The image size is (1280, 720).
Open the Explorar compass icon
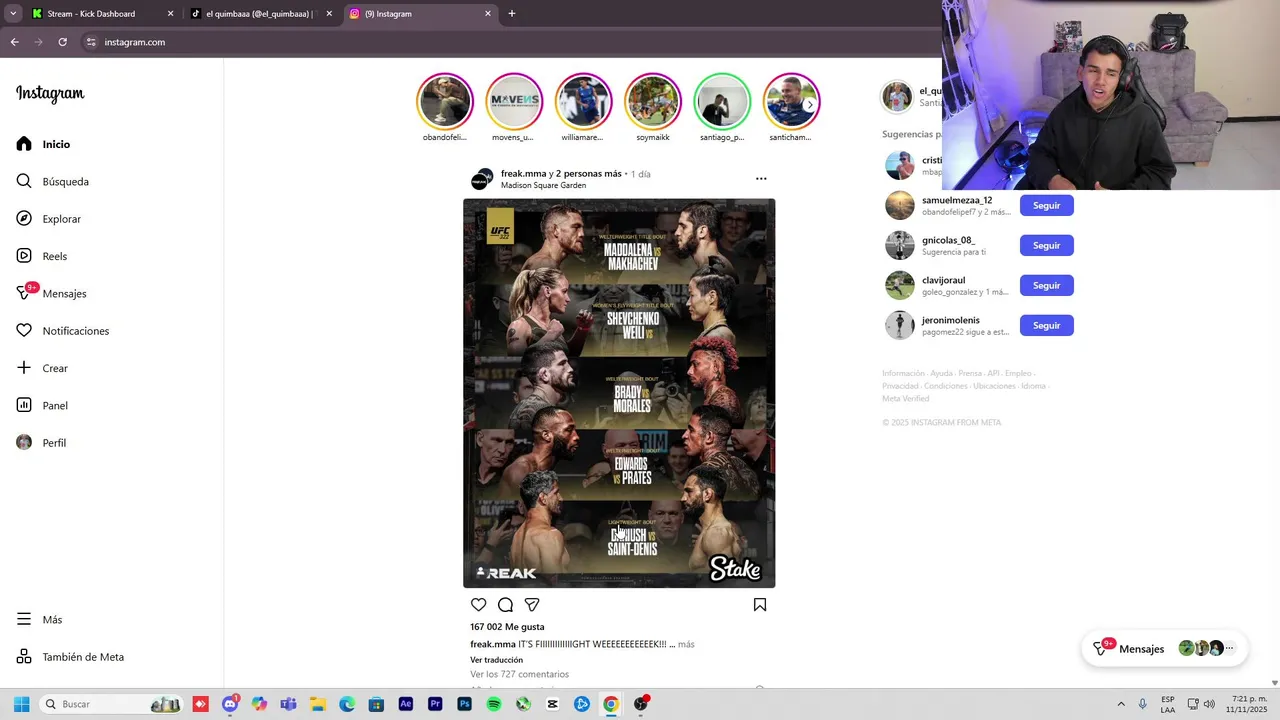click(x=24, y=219)
